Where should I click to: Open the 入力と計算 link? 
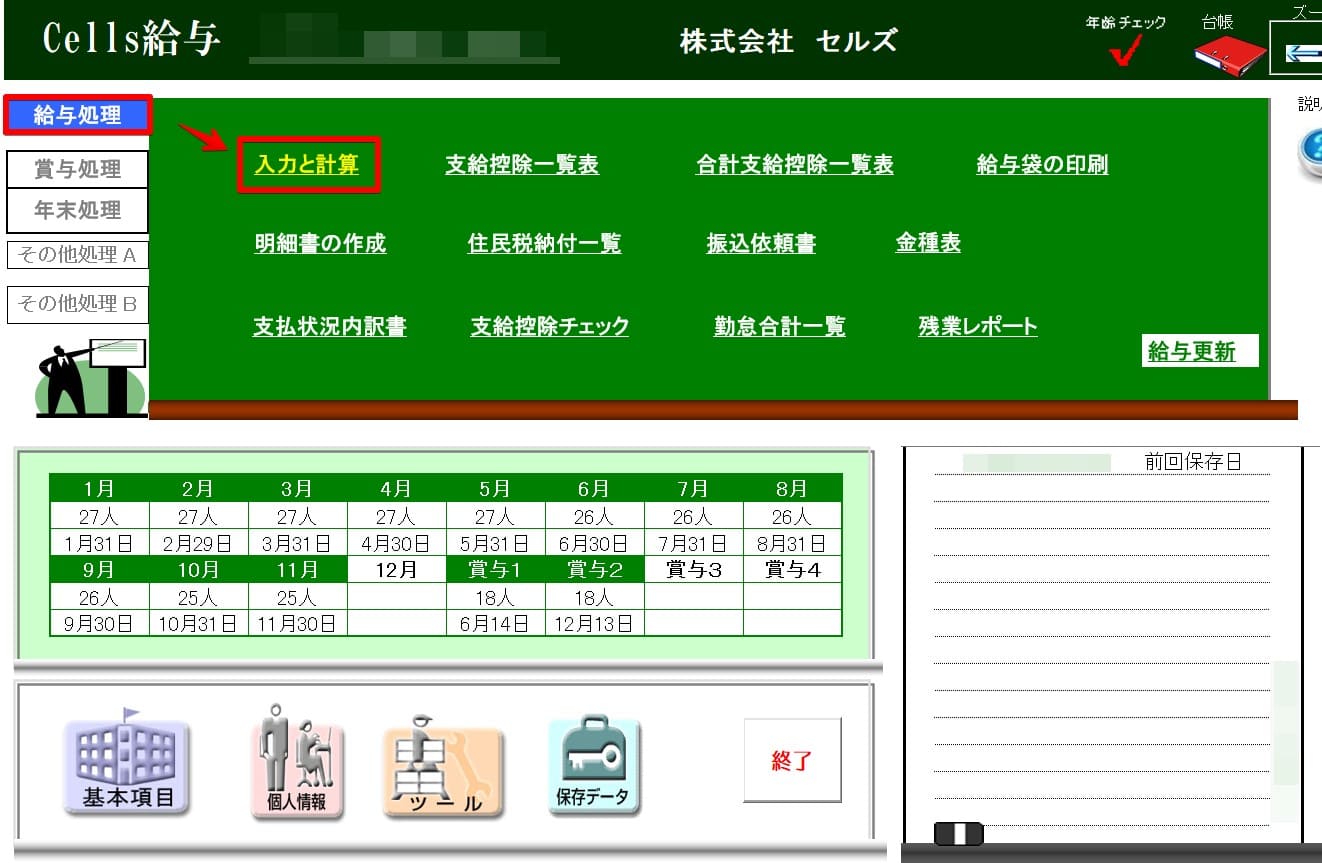(307, 165)
